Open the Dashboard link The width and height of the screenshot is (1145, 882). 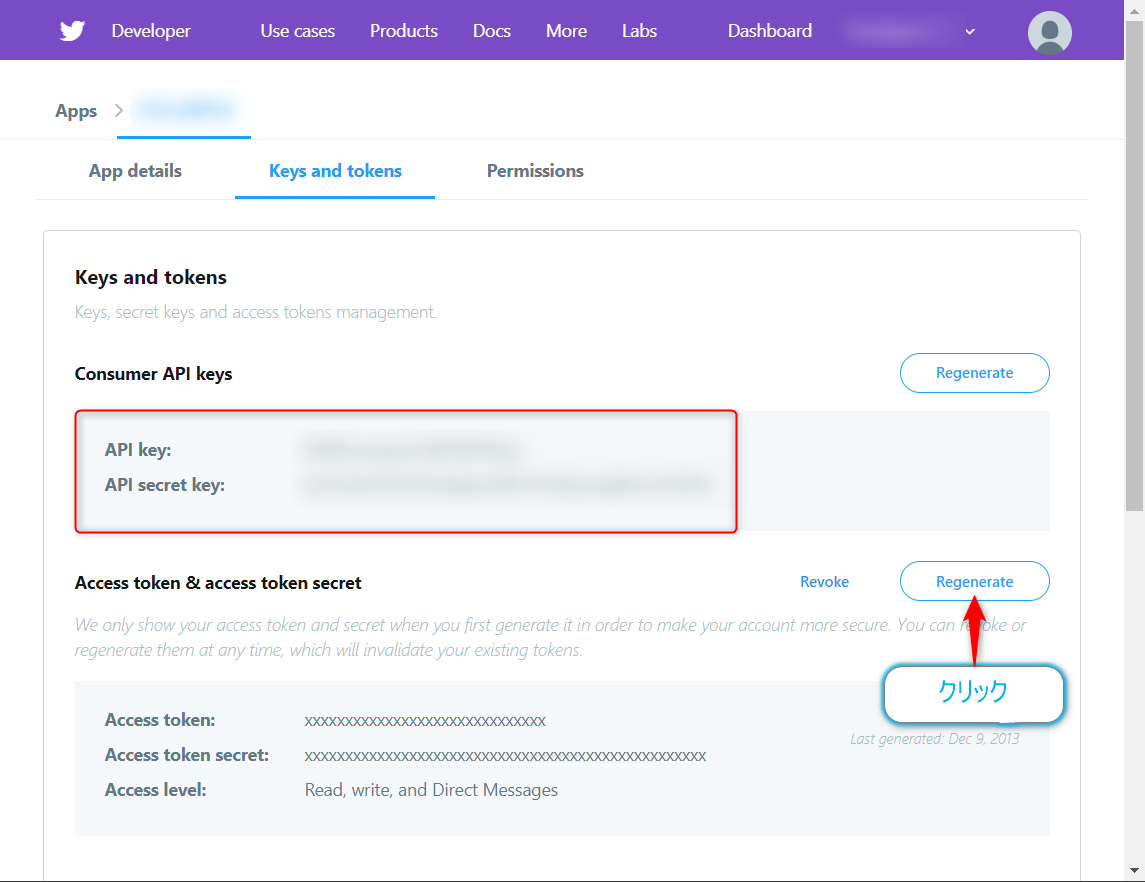tap(770, 31)
